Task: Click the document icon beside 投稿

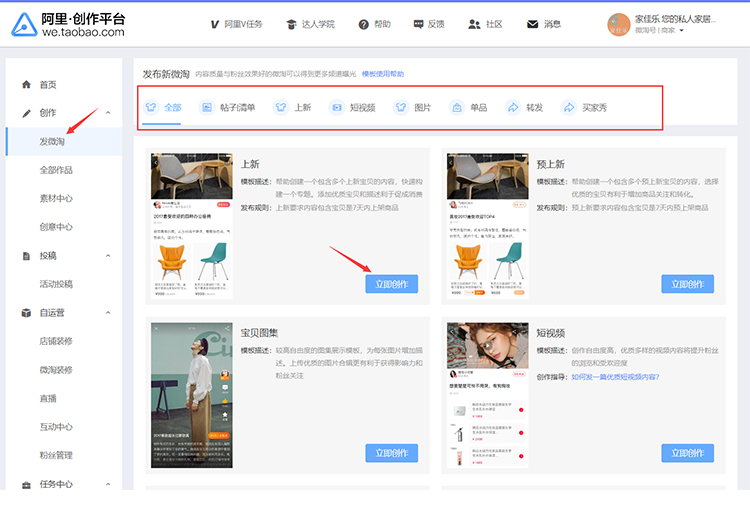Action: coord(26,256)
